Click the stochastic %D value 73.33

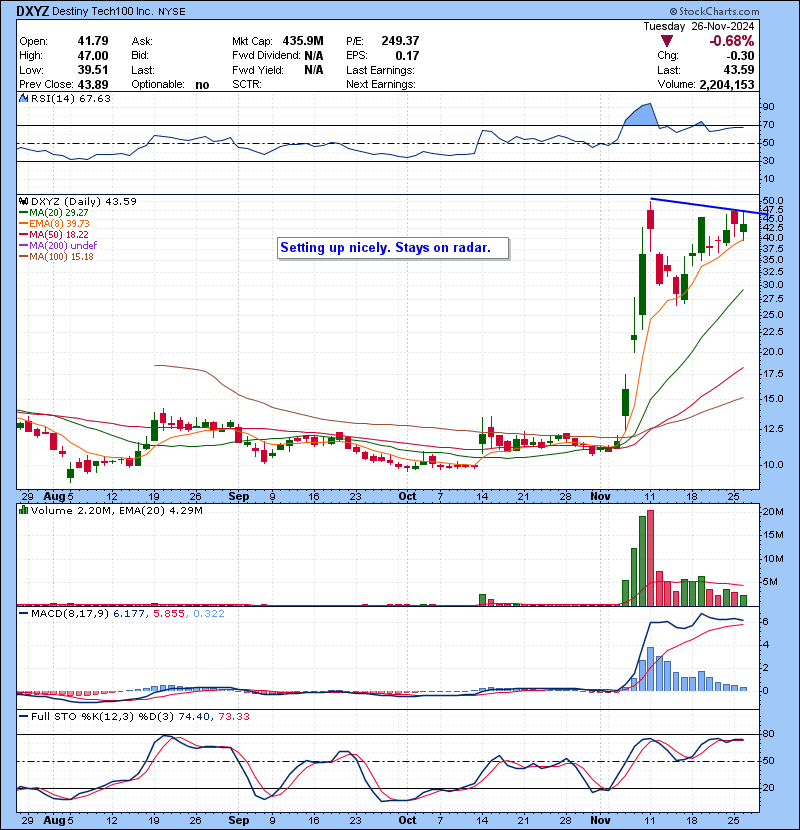click(233, 716)
